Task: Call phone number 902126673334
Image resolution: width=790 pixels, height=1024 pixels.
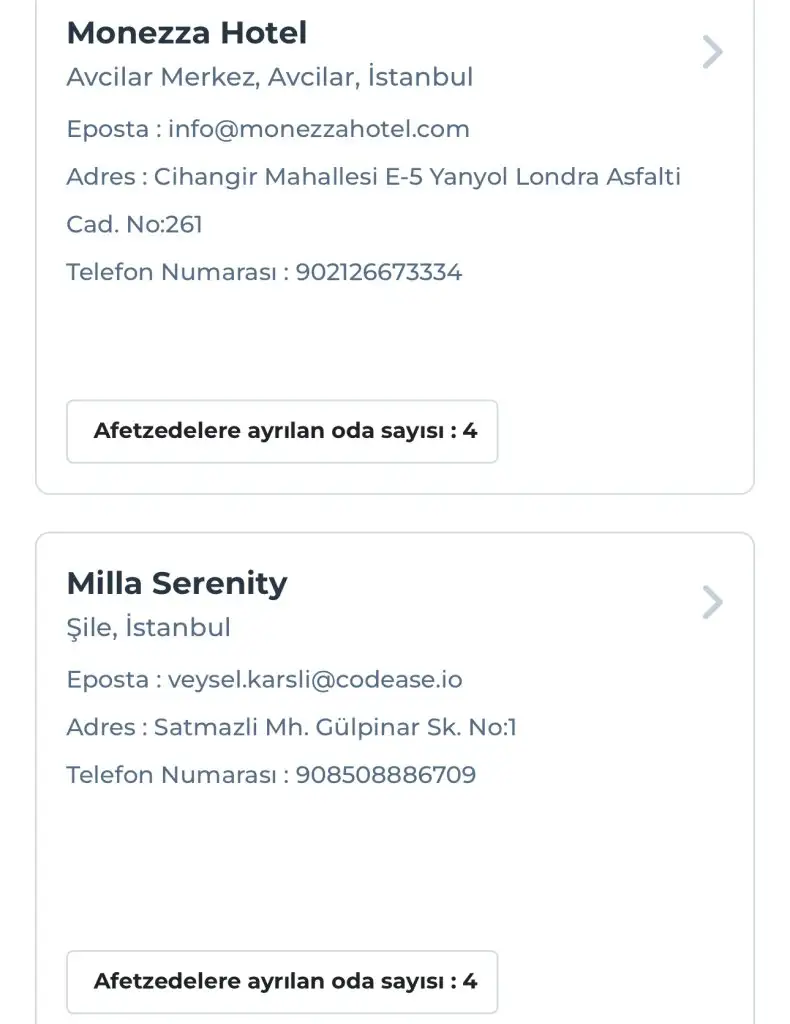Action: (379, 272)
